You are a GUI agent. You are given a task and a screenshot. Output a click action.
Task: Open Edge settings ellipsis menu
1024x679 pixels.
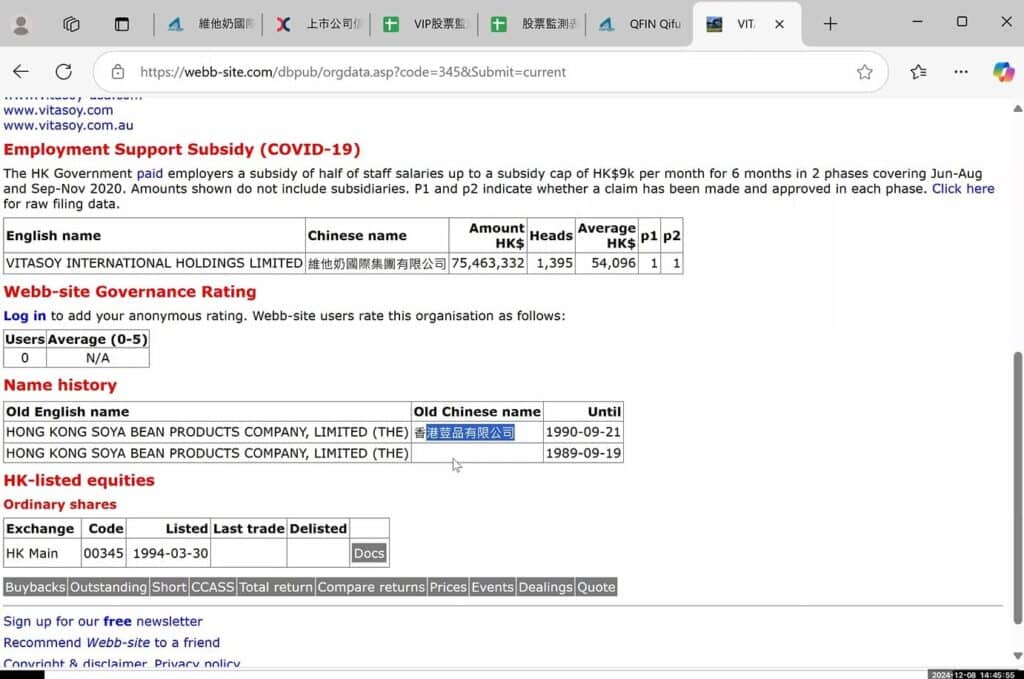[961, 72]
